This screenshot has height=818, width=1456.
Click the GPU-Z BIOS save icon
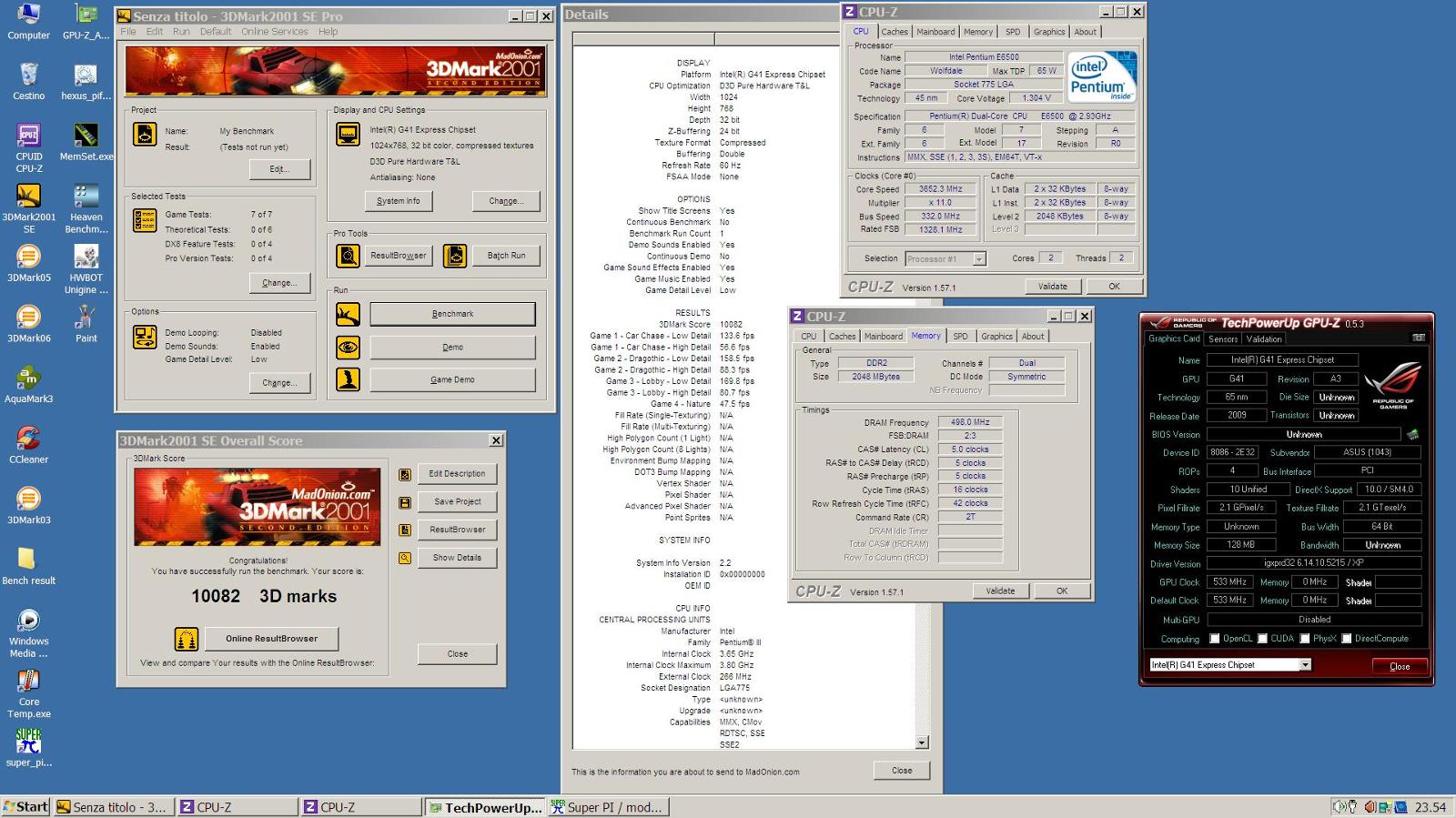(x=1412, y=434)
